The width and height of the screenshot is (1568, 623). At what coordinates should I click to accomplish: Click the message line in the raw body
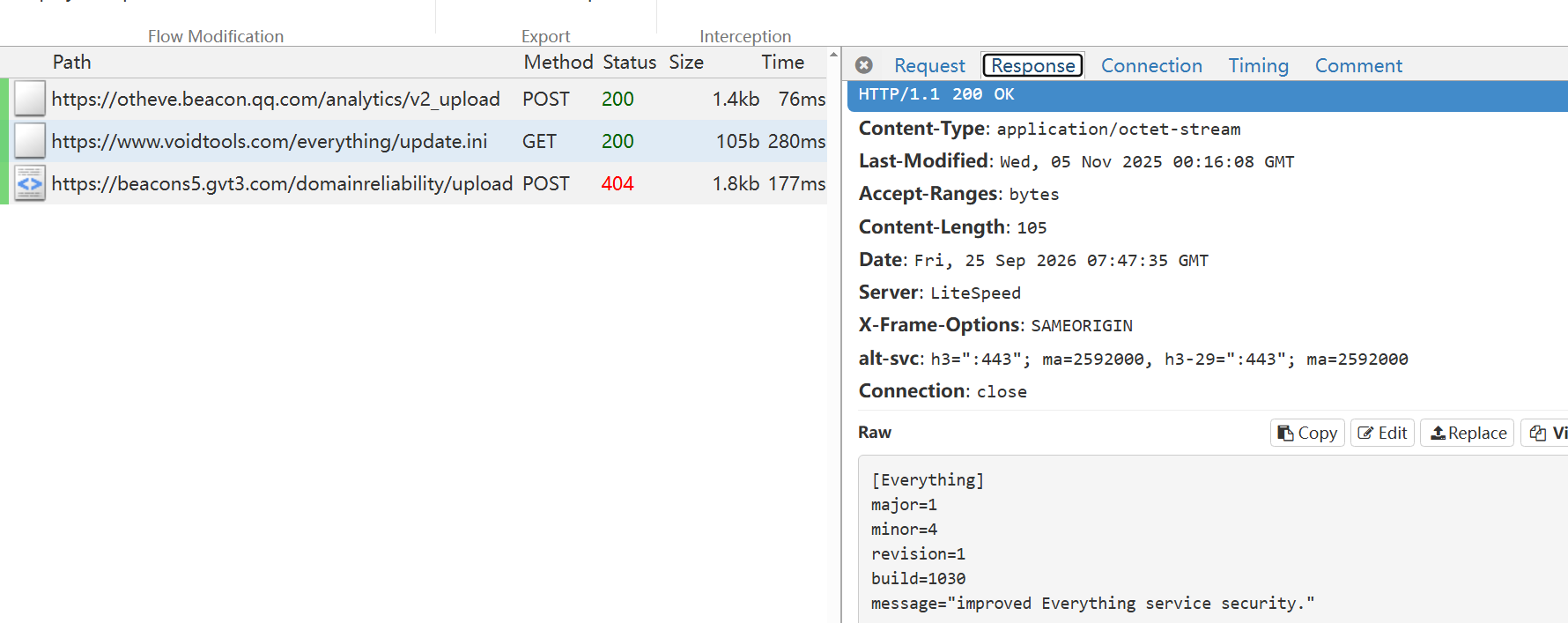point(1092,604)
